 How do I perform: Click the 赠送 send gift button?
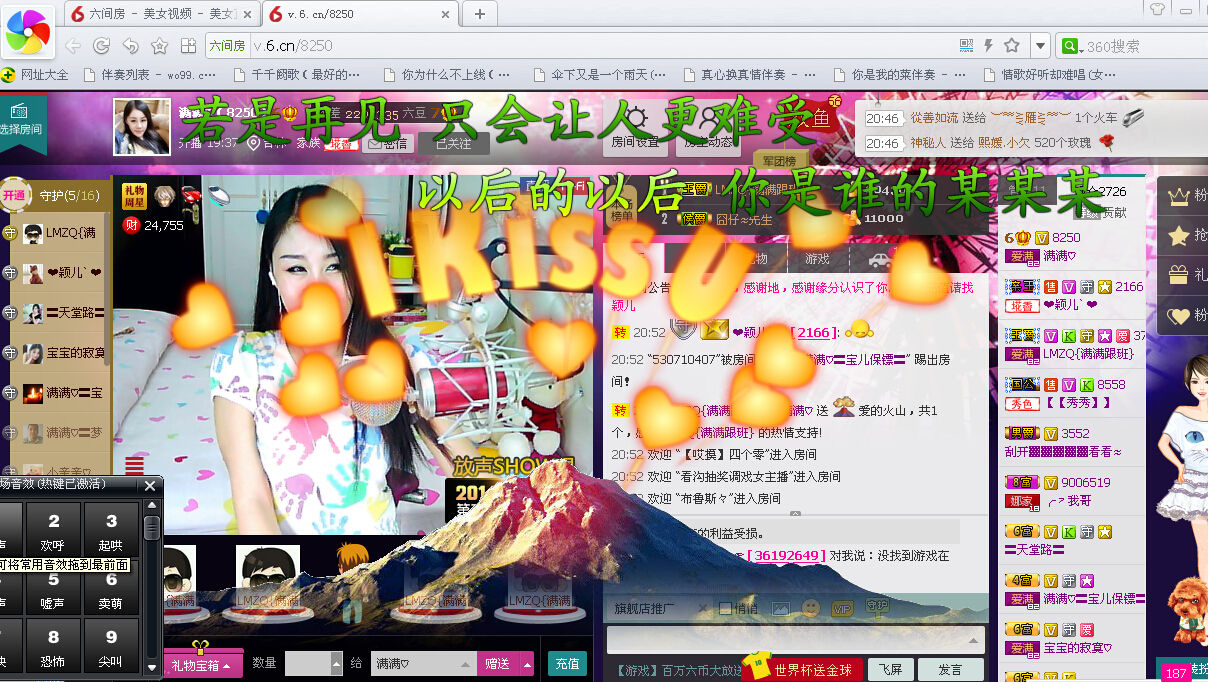coord(498,663)
